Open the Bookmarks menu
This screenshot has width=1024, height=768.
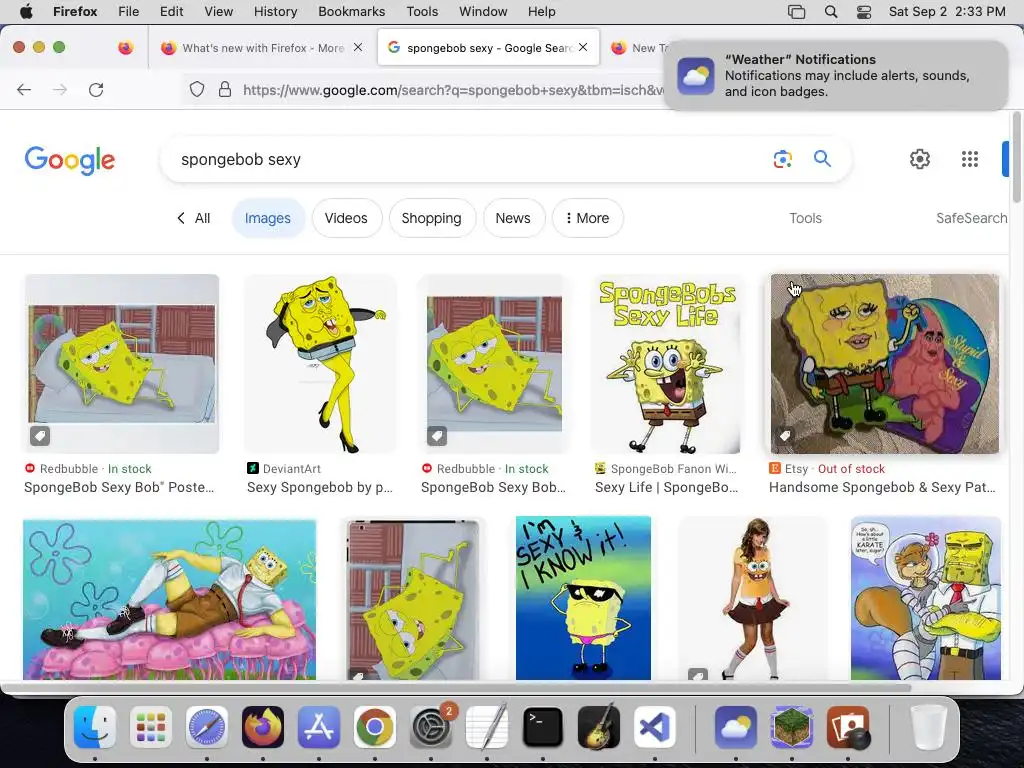point(351,11)
